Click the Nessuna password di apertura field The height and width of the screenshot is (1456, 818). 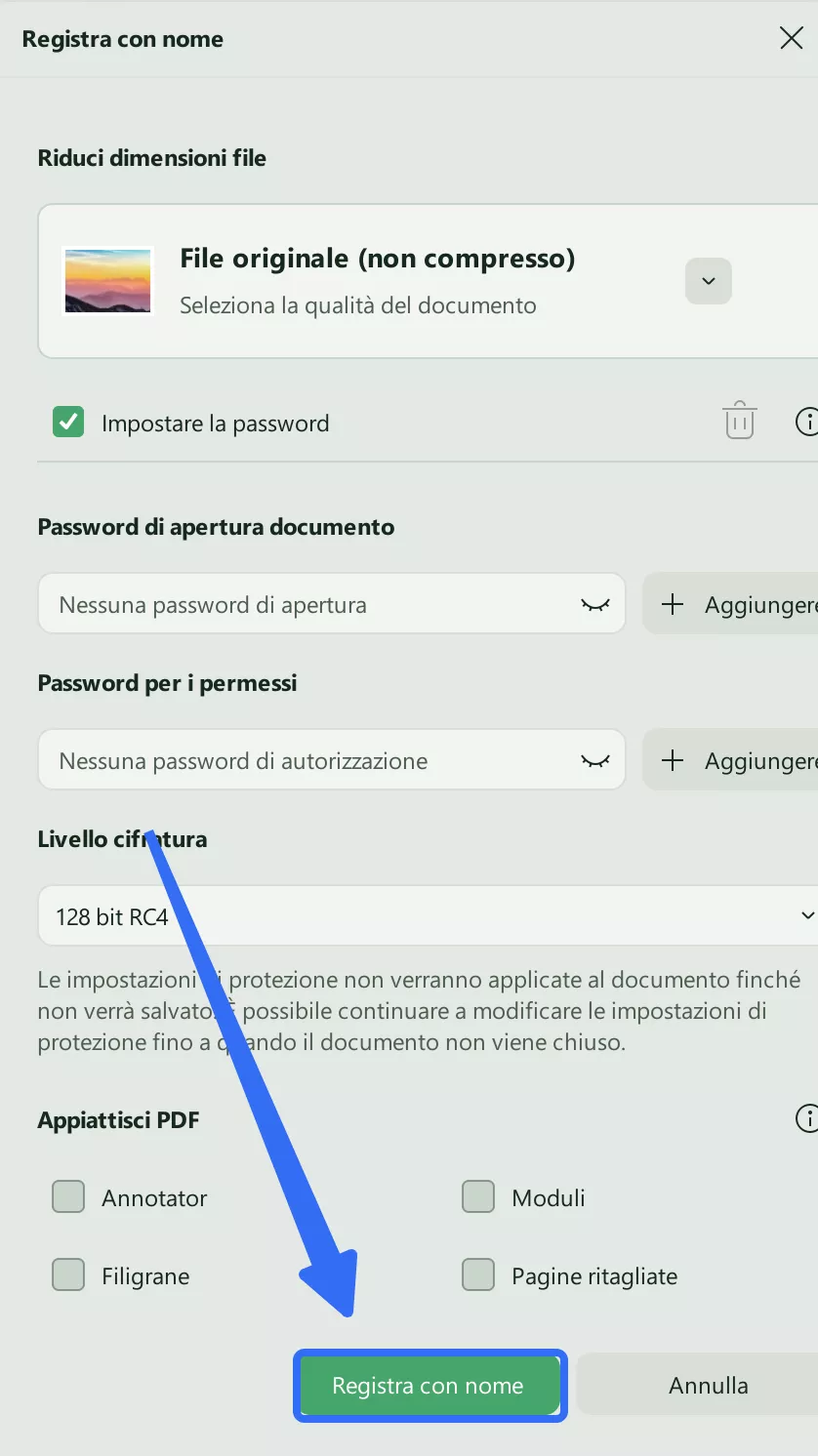coord(293,603)
